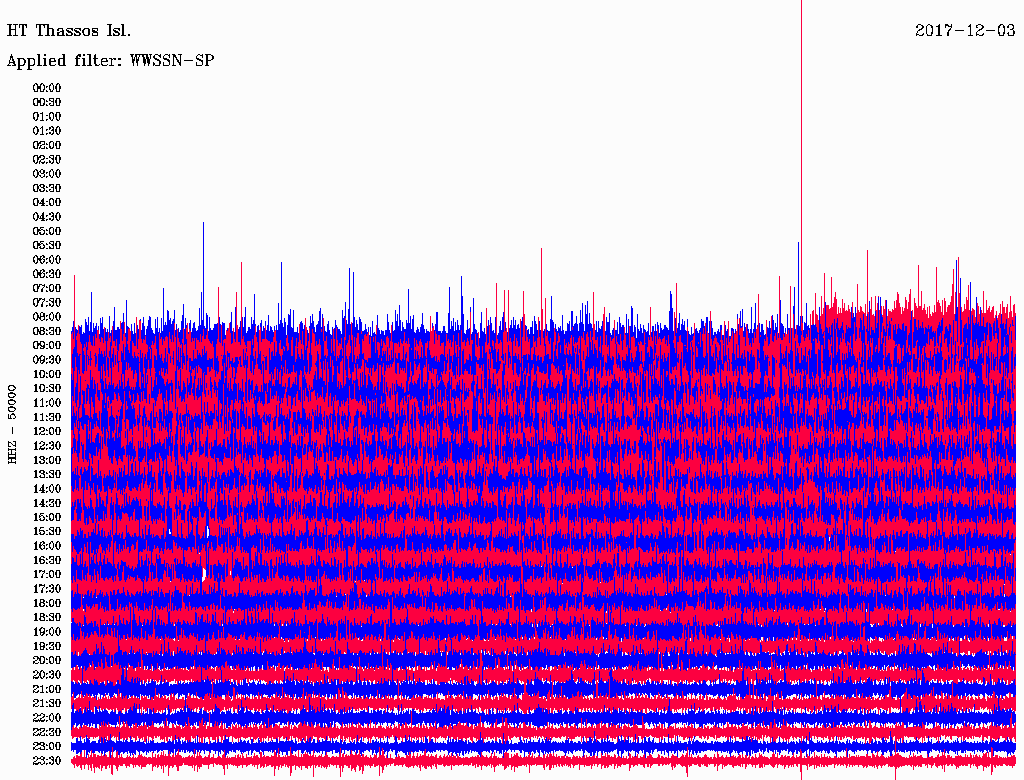Image resolution: width=1024 pixels, height=780 pixels.
Task: Select the 23:30 time row label
Action: coord(47,761)
